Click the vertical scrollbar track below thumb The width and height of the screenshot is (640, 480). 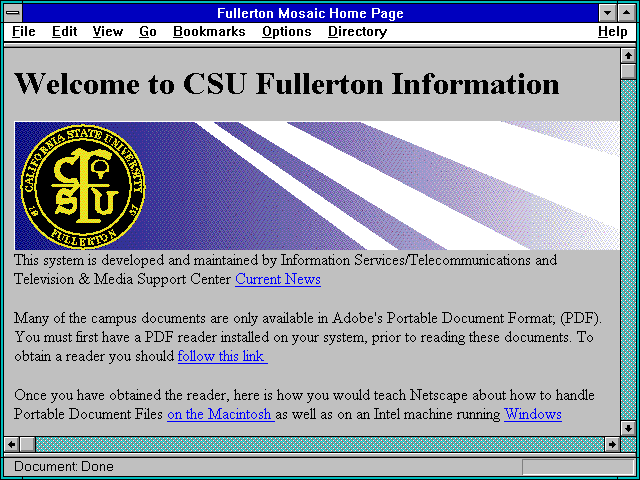pos(628,250)
